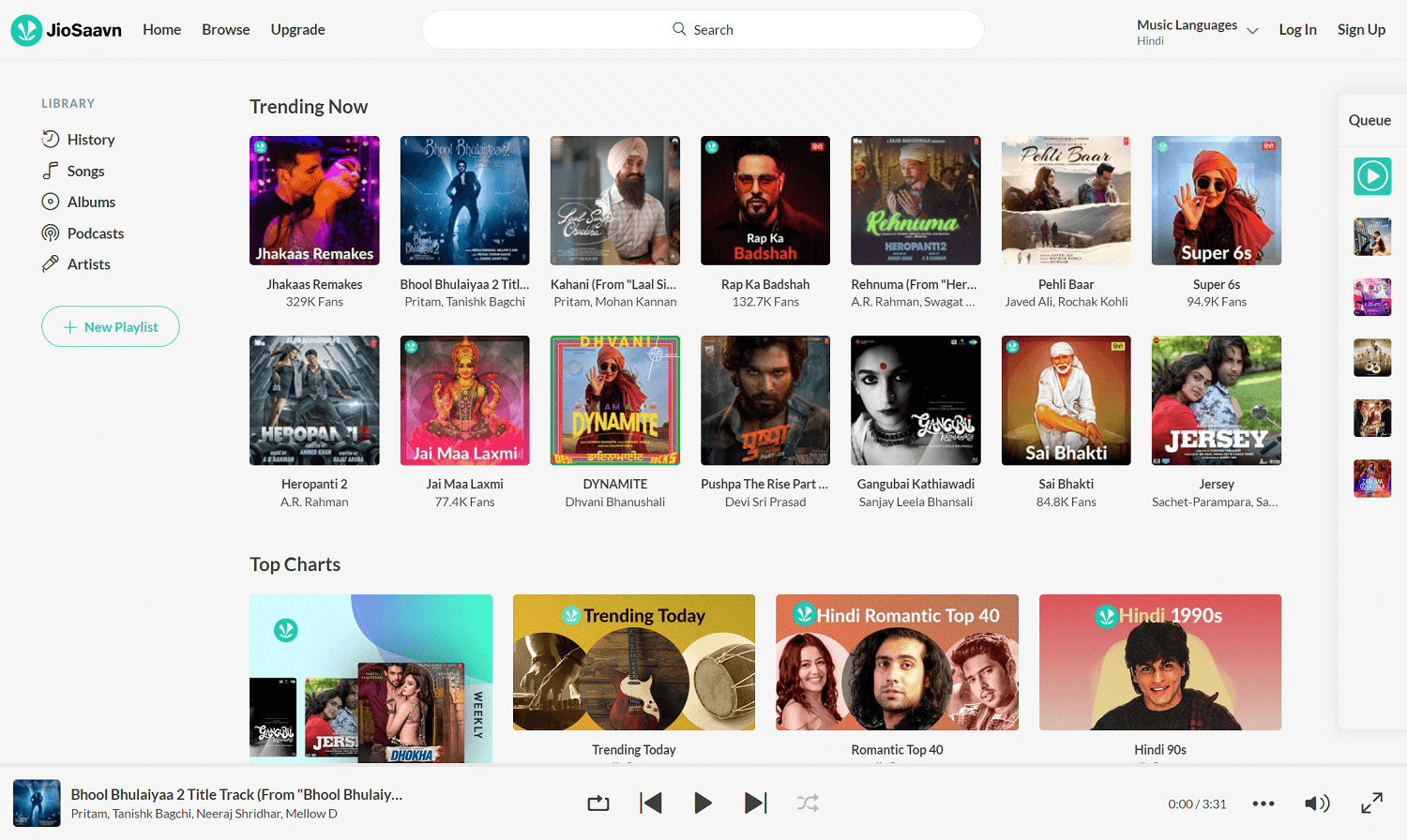Image resolution: width=1407 pixels, height=840 pixels.
Task: Open Albums in the library
Action: point(79,202)
